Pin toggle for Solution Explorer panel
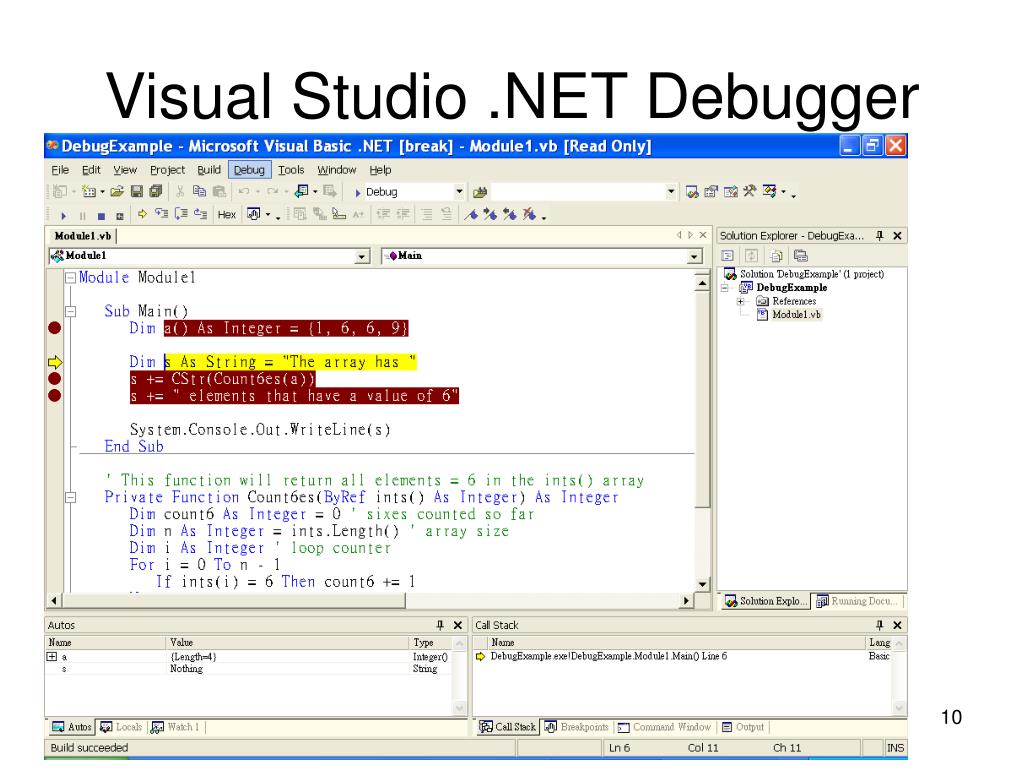 click(x=880, y=235)
